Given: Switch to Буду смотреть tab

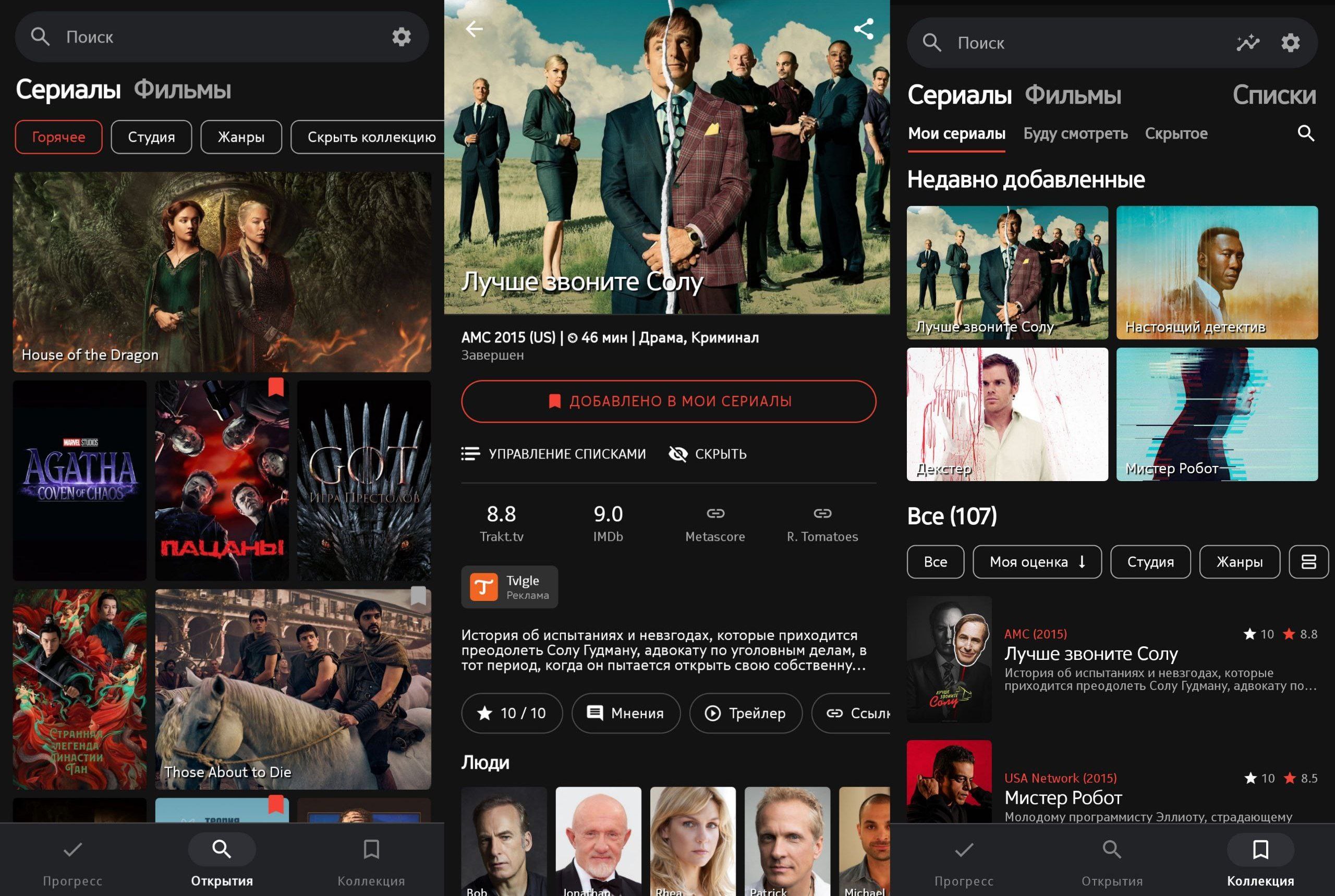Looking at the screenshot, I should 1075,134.
